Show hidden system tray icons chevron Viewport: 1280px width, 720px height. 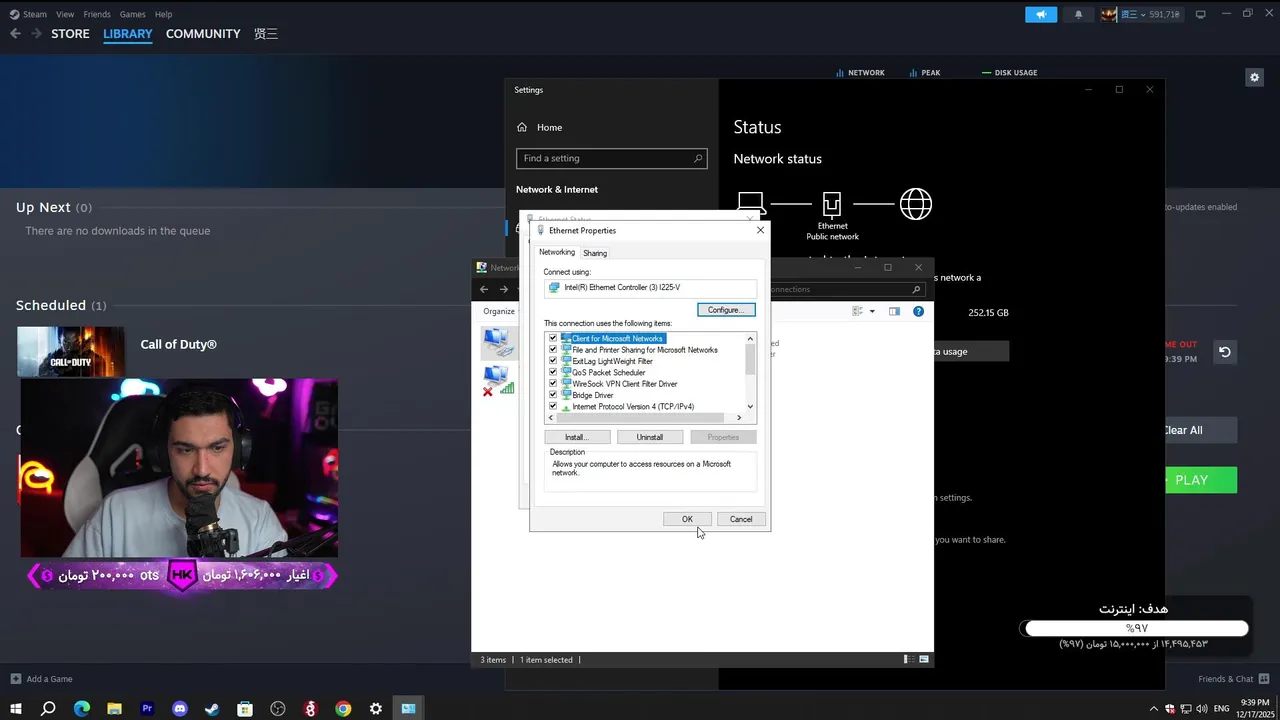point(1154,709)
